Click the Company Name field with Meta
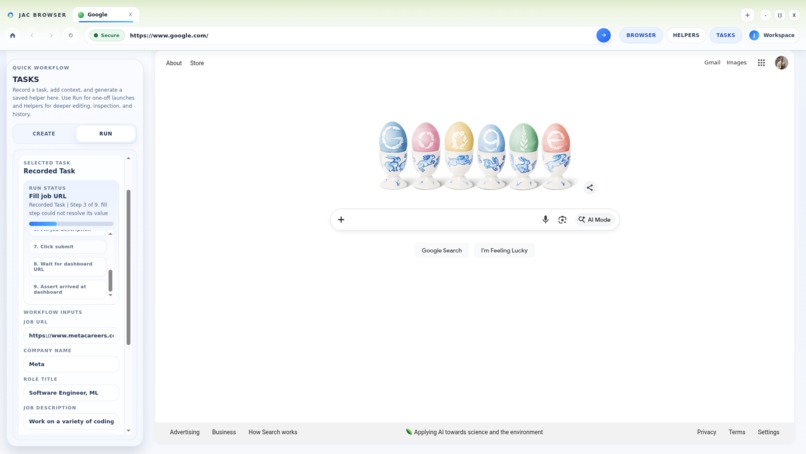806x454 pixels. pos(71,364)
